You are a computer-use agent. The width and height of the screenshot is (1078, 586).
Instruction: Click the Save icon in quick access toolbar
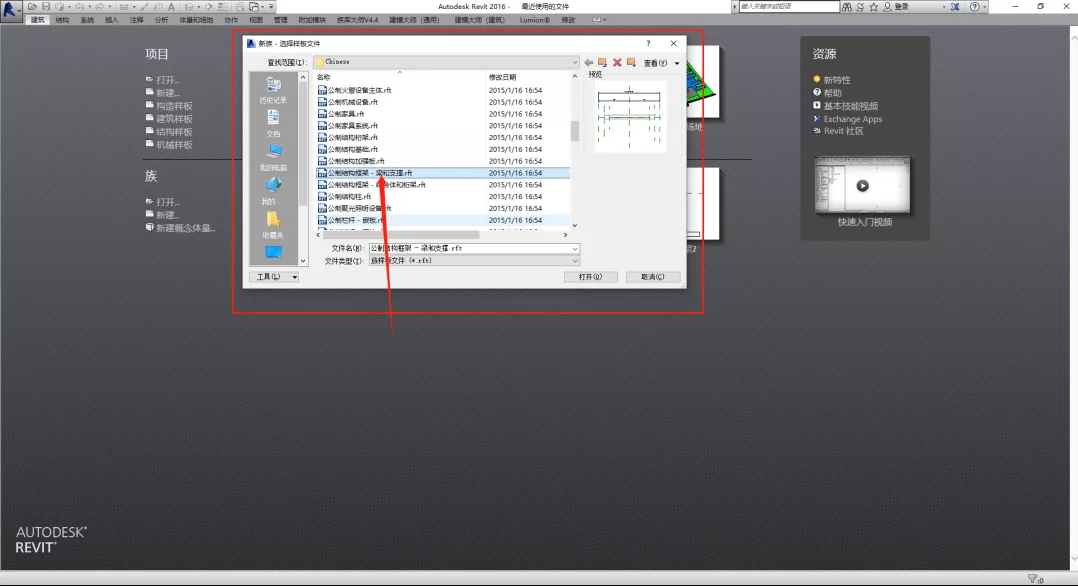pyautogui.click(x=45, y=6)
